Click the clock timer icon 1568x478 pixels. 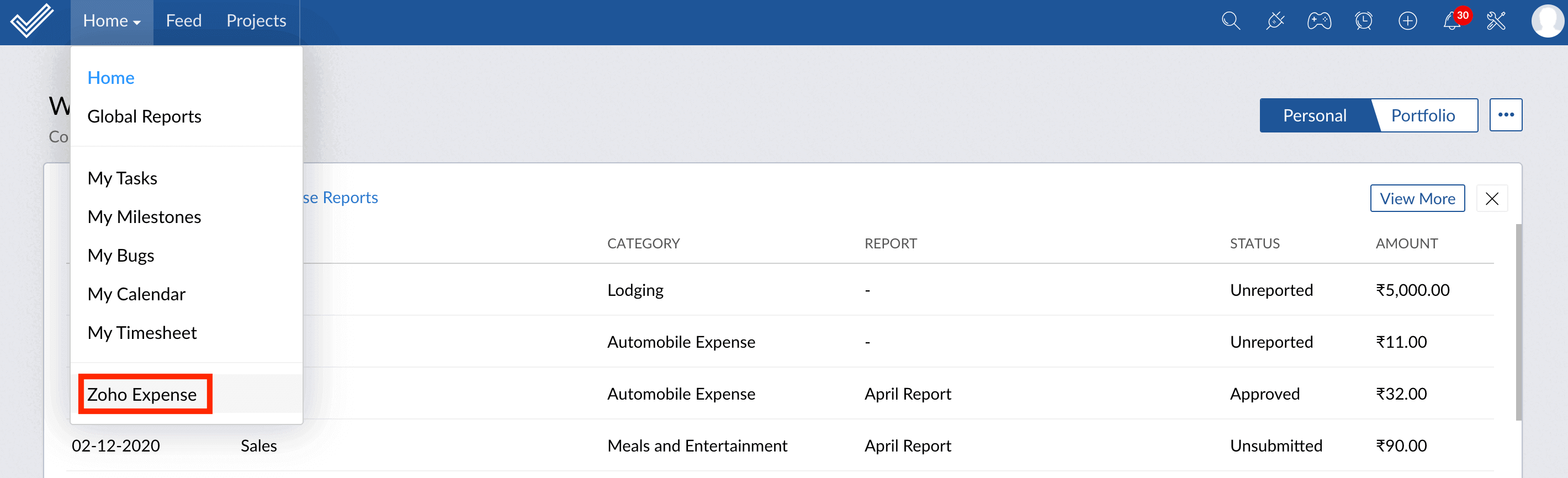coord(1364,22)
